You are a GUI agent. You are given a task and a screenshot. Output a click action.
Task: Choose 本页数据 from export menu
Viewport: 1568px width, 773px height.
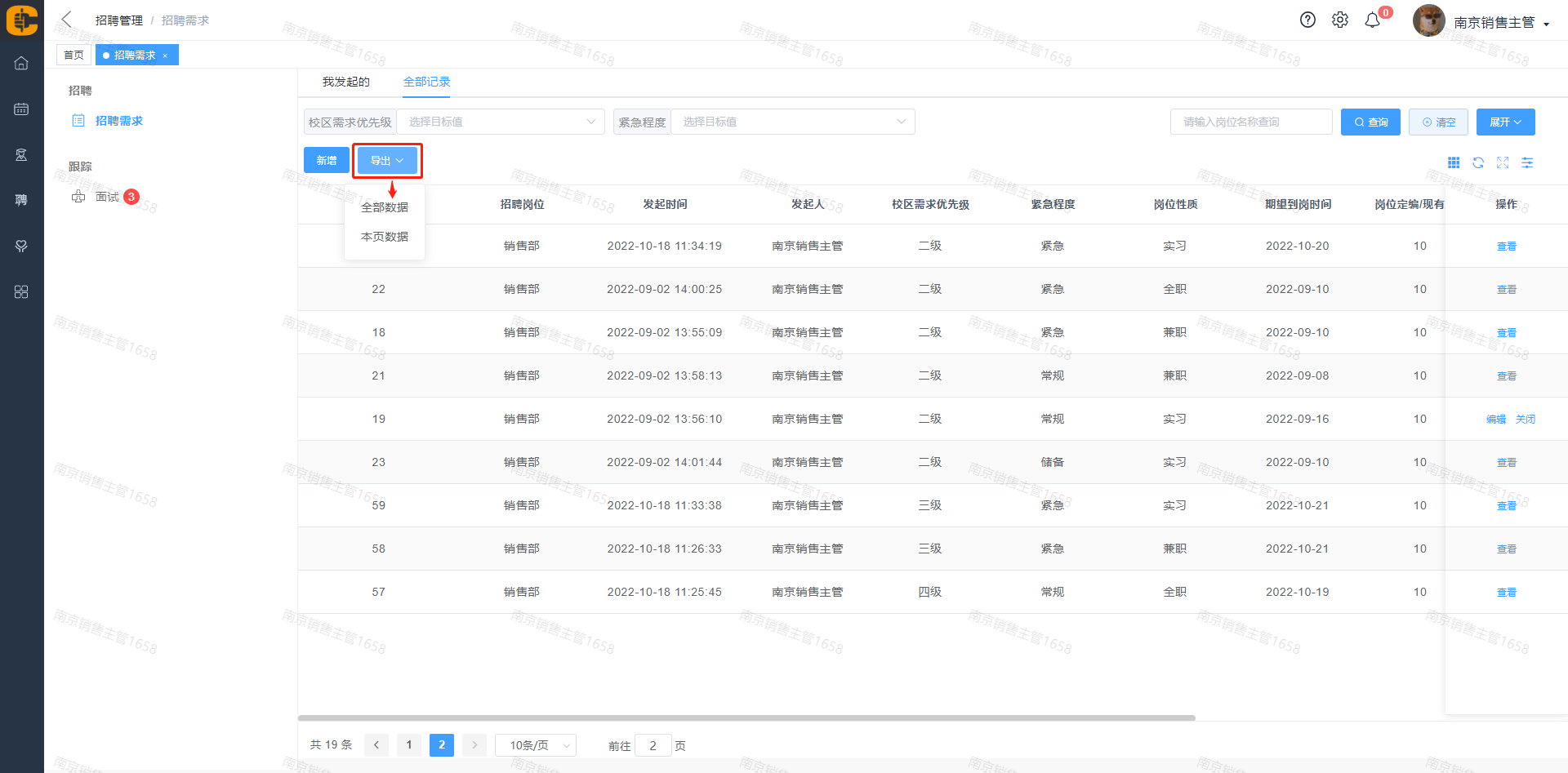click(x=385, y=237)
